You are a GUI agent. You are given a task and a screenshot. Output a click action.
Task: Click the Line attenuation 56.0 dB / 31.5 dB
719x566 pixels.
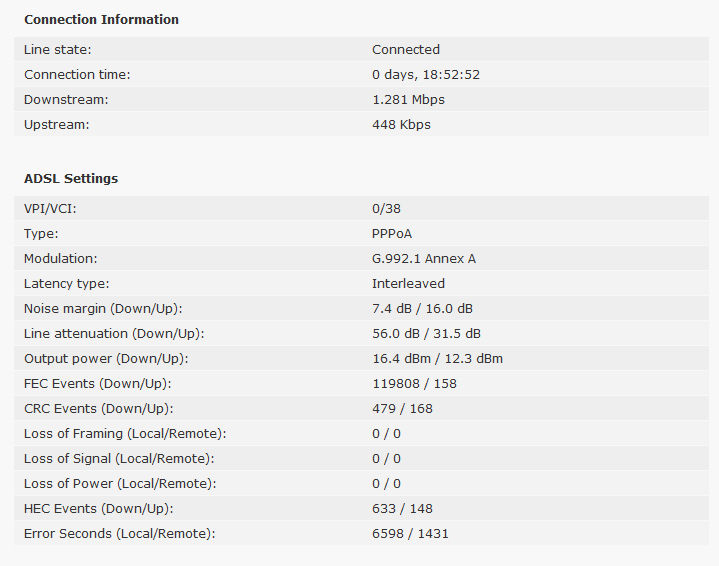click(x=426, y=333)
